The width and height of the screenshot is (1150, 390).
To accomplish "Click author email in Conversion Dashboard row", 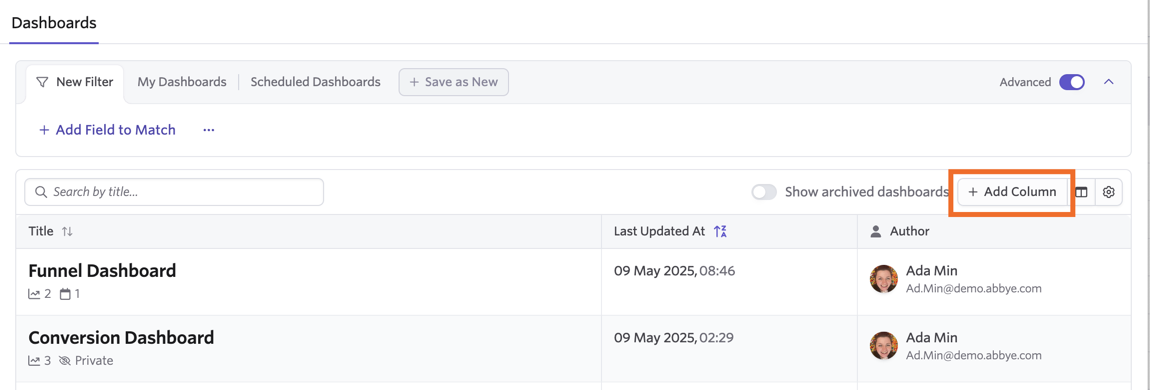I will click(x=974, y=355).
